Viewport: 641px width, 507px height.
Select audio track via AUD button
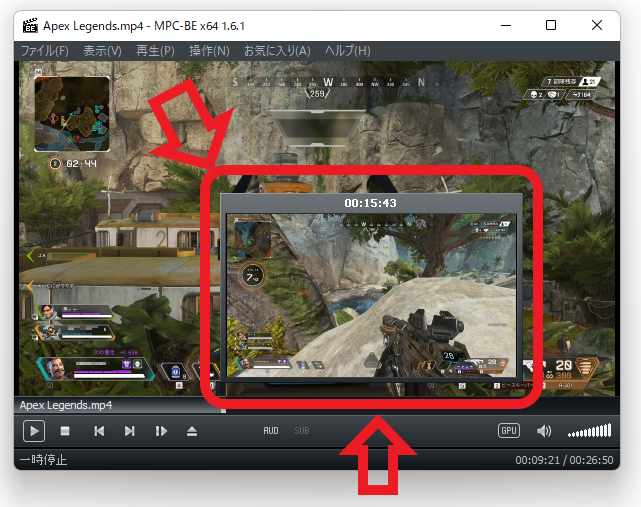(271, 431)
